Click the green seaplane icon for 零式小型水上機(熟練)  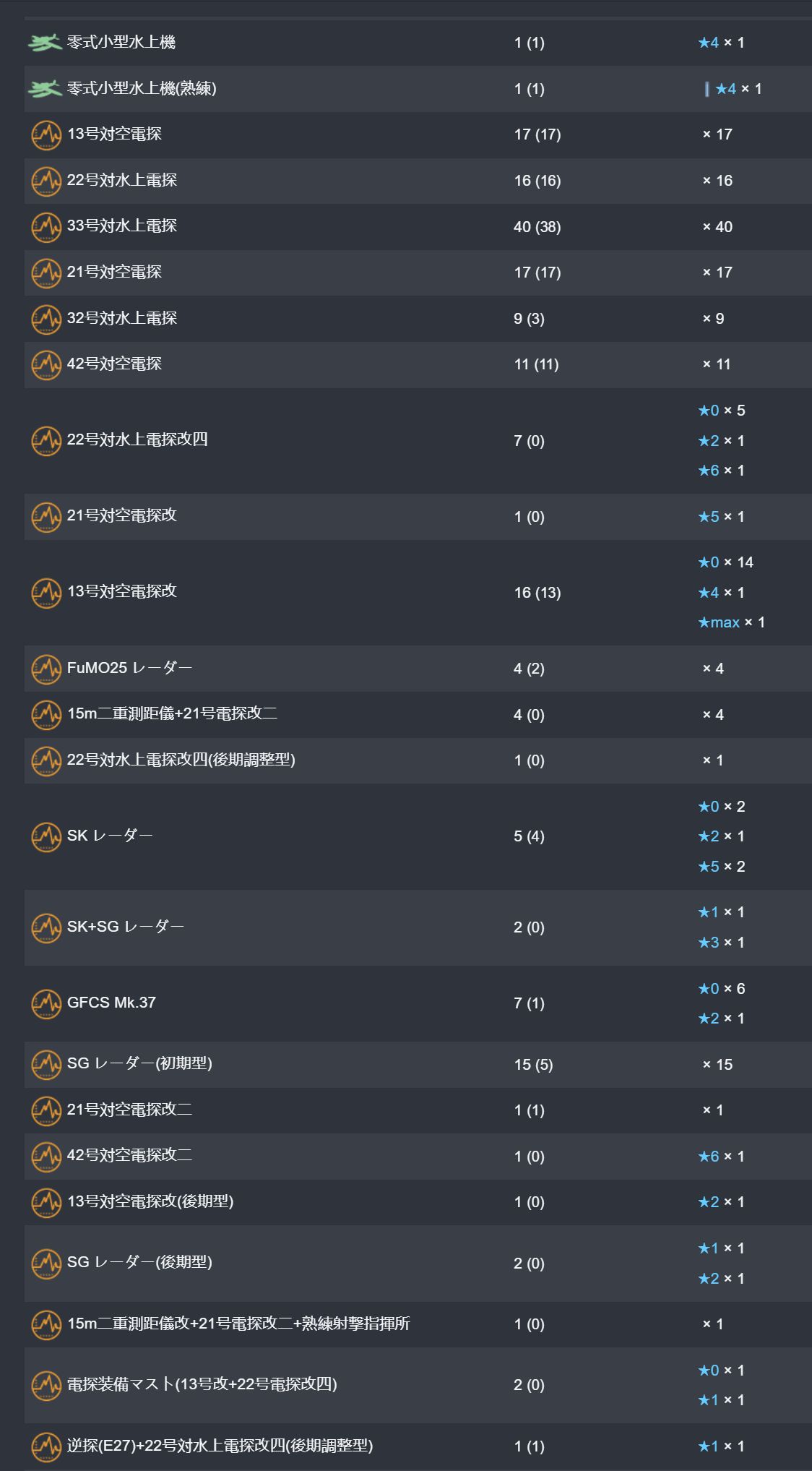click(x=45, y=89)
